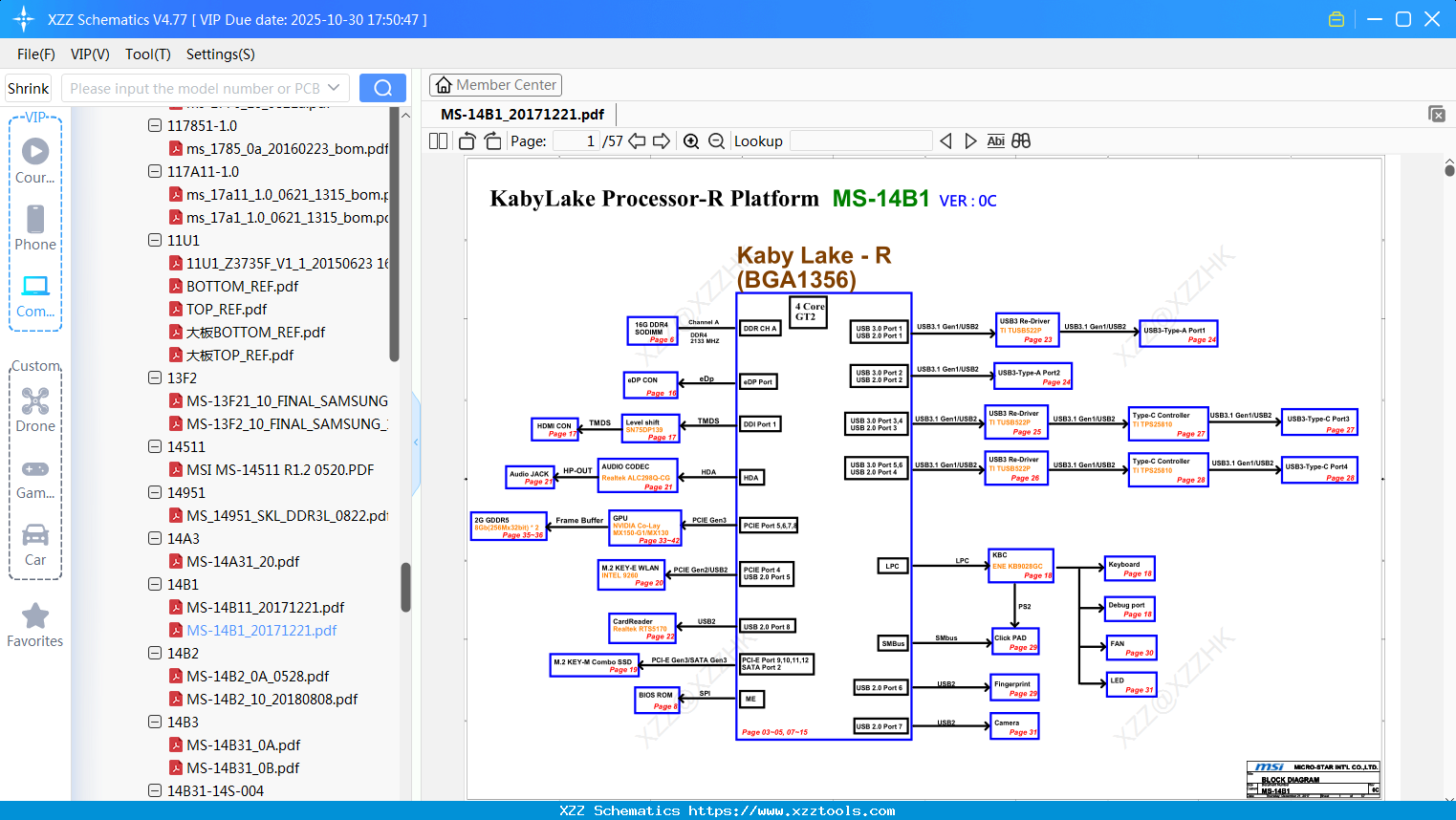Collapse the 117A11-1.0 folder
Viewport: 1456px width, 820px height.
[x=155, y=171]
